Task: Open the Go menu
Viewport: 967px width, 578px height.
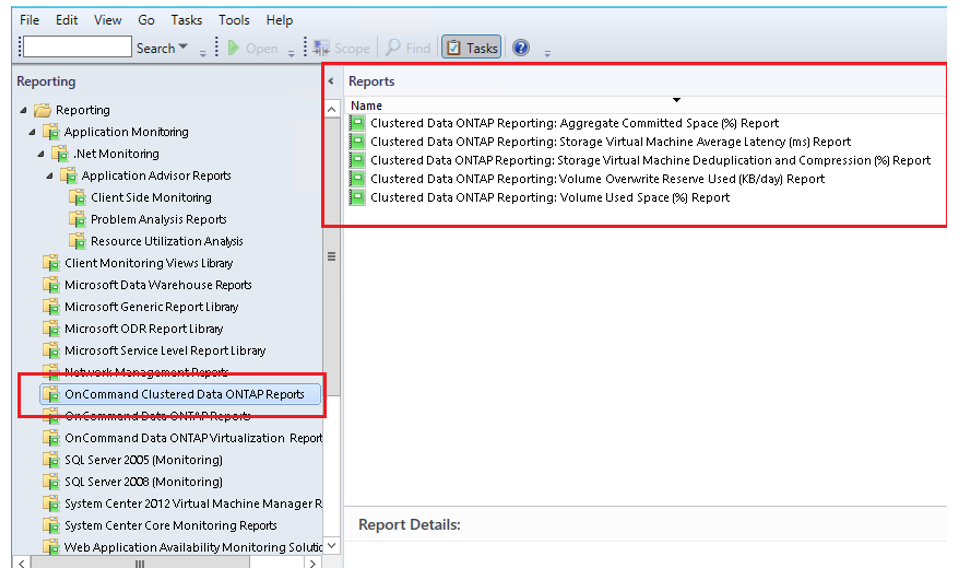Action: click(146, 20)
